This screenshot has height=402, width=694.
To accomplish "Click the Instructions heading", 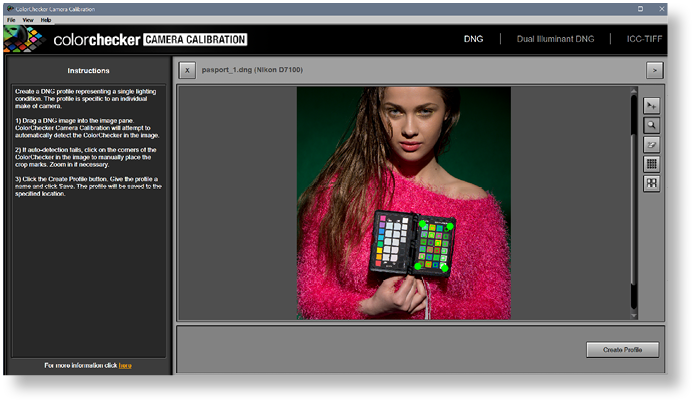I will 88,71.
